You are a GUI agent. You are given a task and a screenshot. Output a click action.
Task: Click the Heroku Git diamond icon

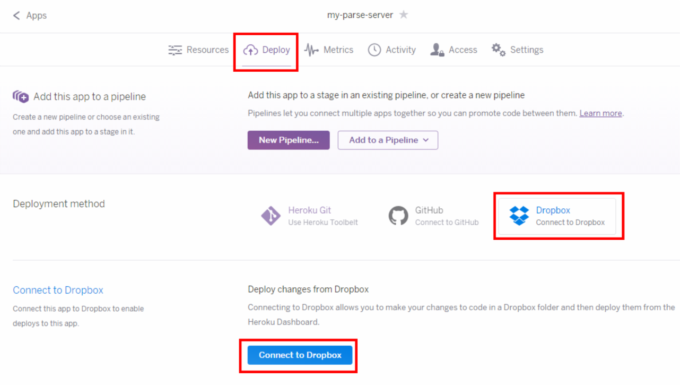point(271,215)
